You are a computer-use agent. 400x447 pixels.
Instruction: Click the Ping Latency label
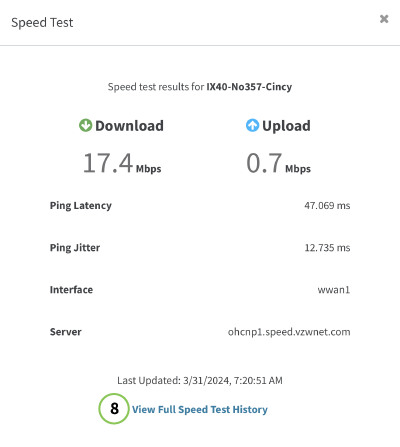click(x=81, y=206)
